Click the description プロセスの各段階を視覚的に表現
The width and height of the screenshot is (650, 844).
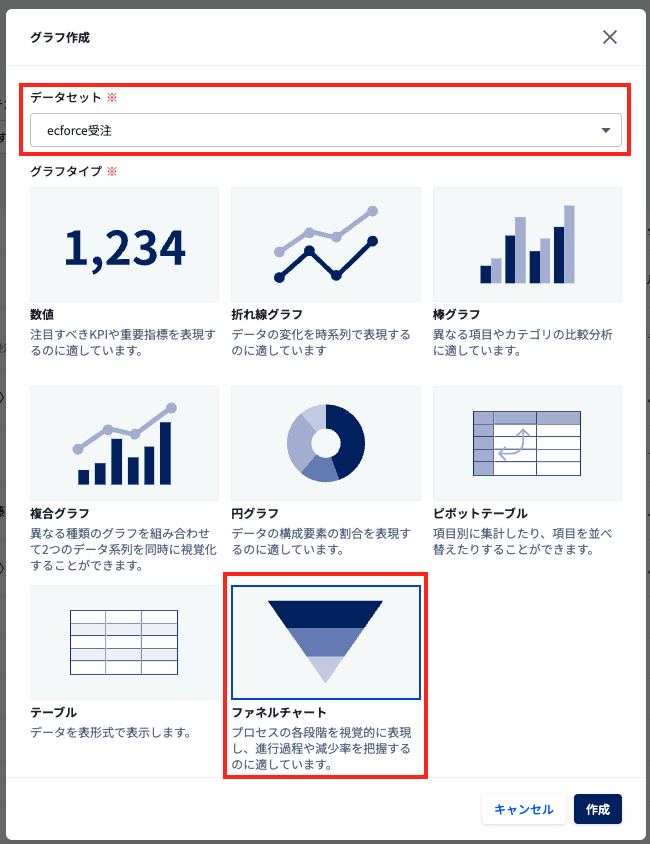321,749
